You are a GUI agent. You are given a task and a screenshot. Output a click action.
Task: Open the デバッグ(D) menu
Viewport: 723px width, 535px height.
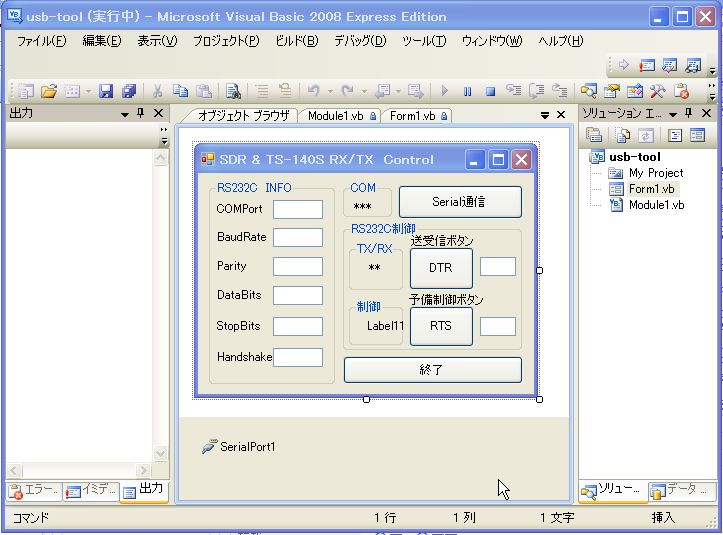pos(360,41)
